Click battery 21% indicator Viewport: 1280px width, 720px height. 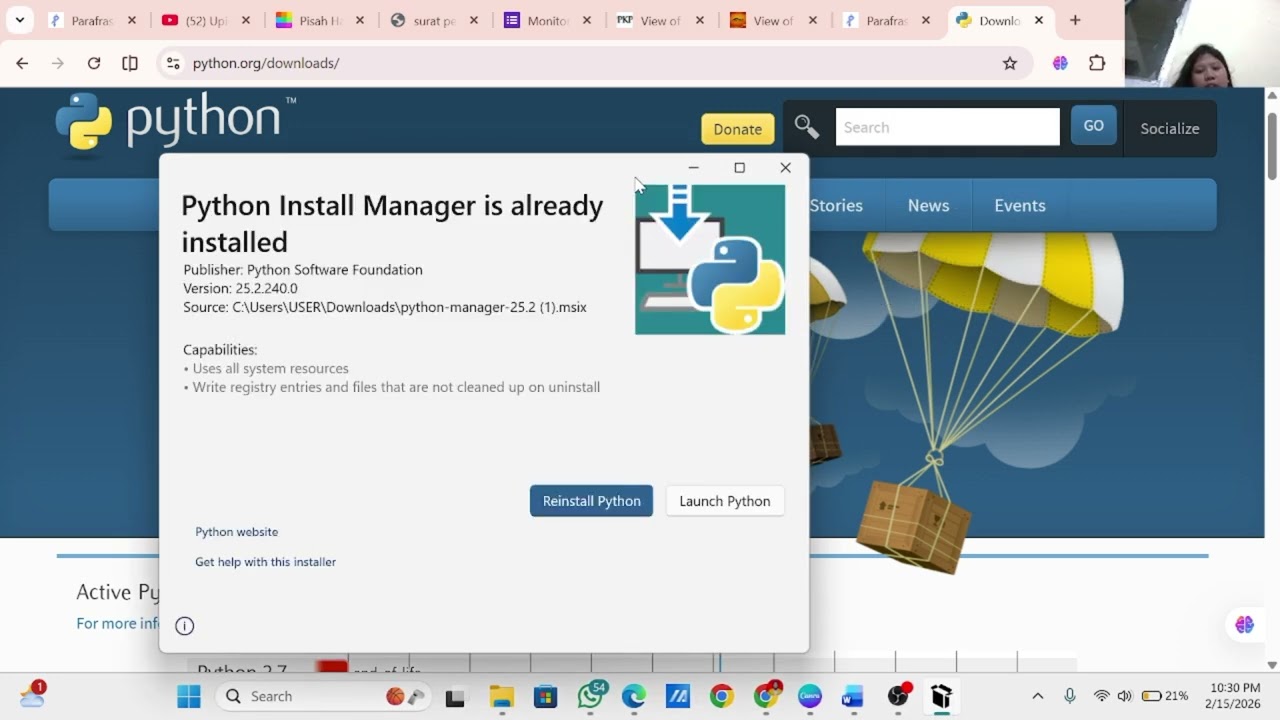[1165, 696]
